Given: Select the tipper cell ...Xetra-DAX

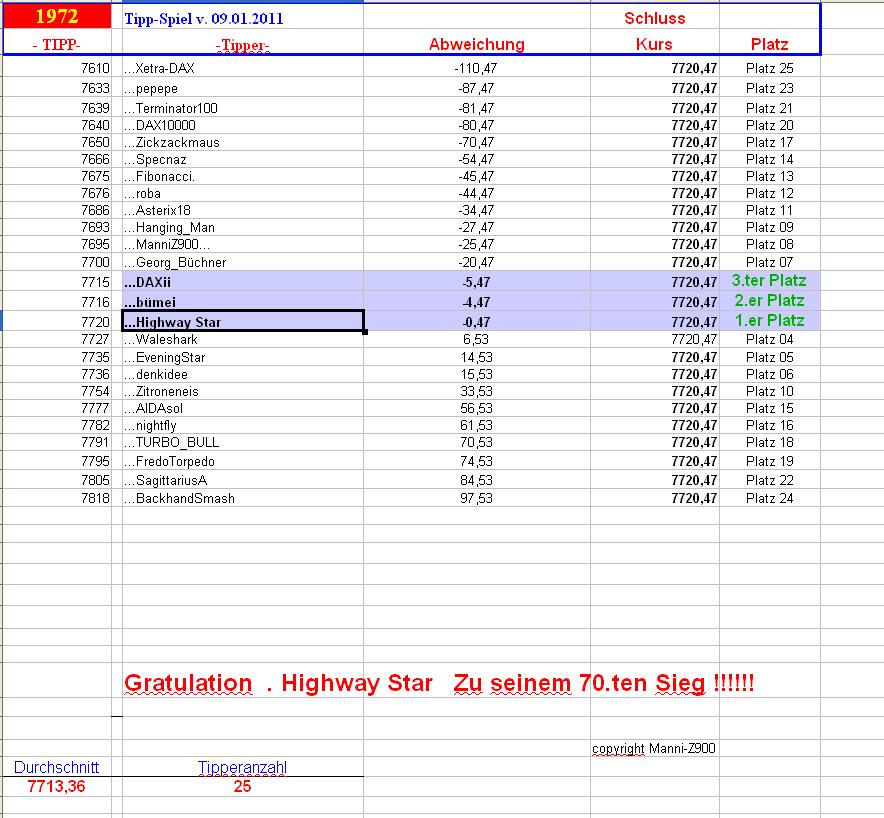Looking at the screenshot, I should click(243, 68).
